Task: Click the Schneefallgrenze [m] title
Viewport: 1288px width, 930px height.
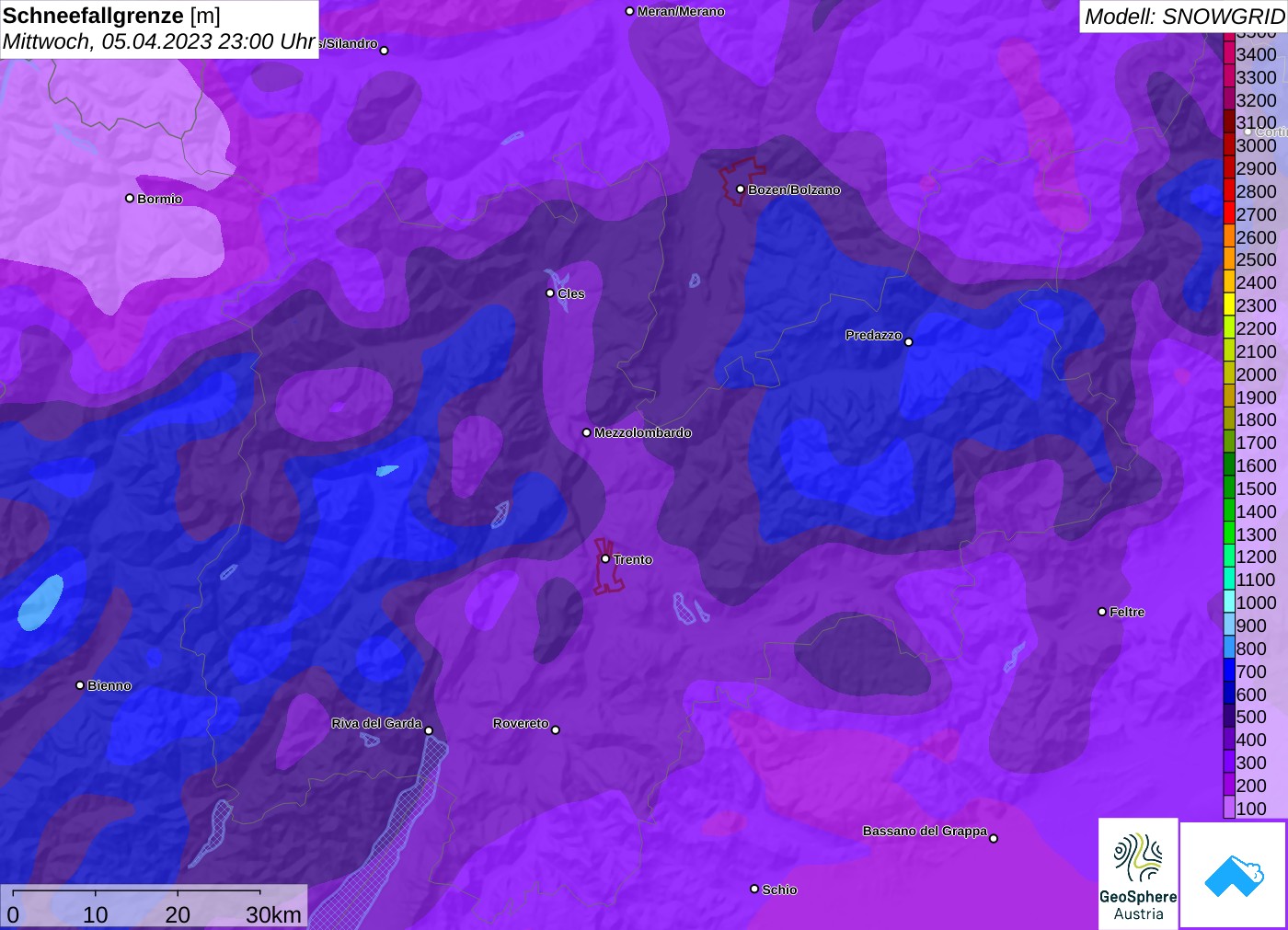Action: tap(111, 16)
